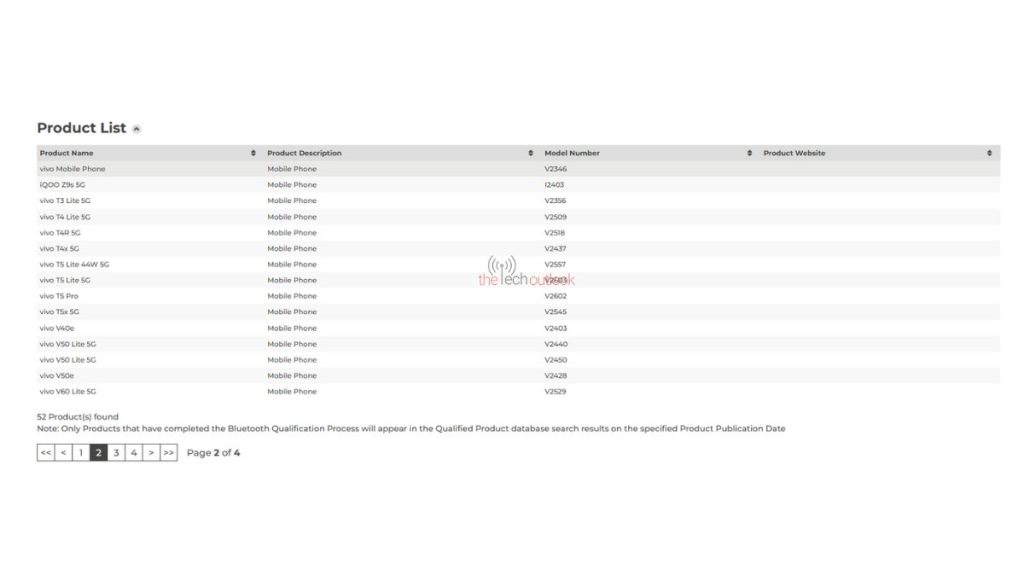Sort by Product Description column arrows
Screen dimensions: 1024x576
coord(530,153)
